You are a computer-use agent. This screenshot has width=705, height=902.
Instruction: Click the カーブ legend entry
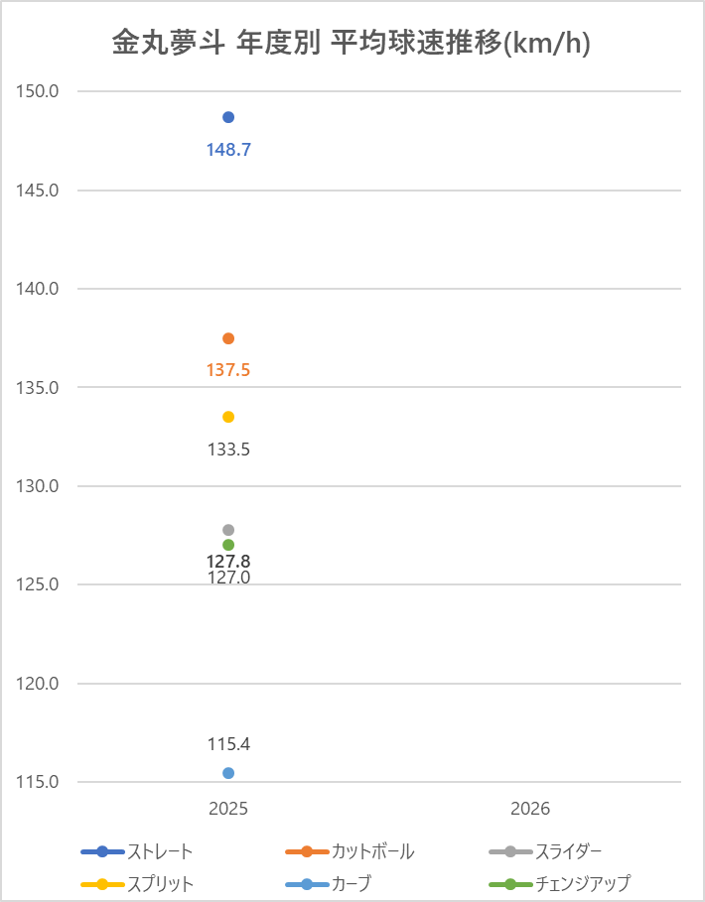329,884
